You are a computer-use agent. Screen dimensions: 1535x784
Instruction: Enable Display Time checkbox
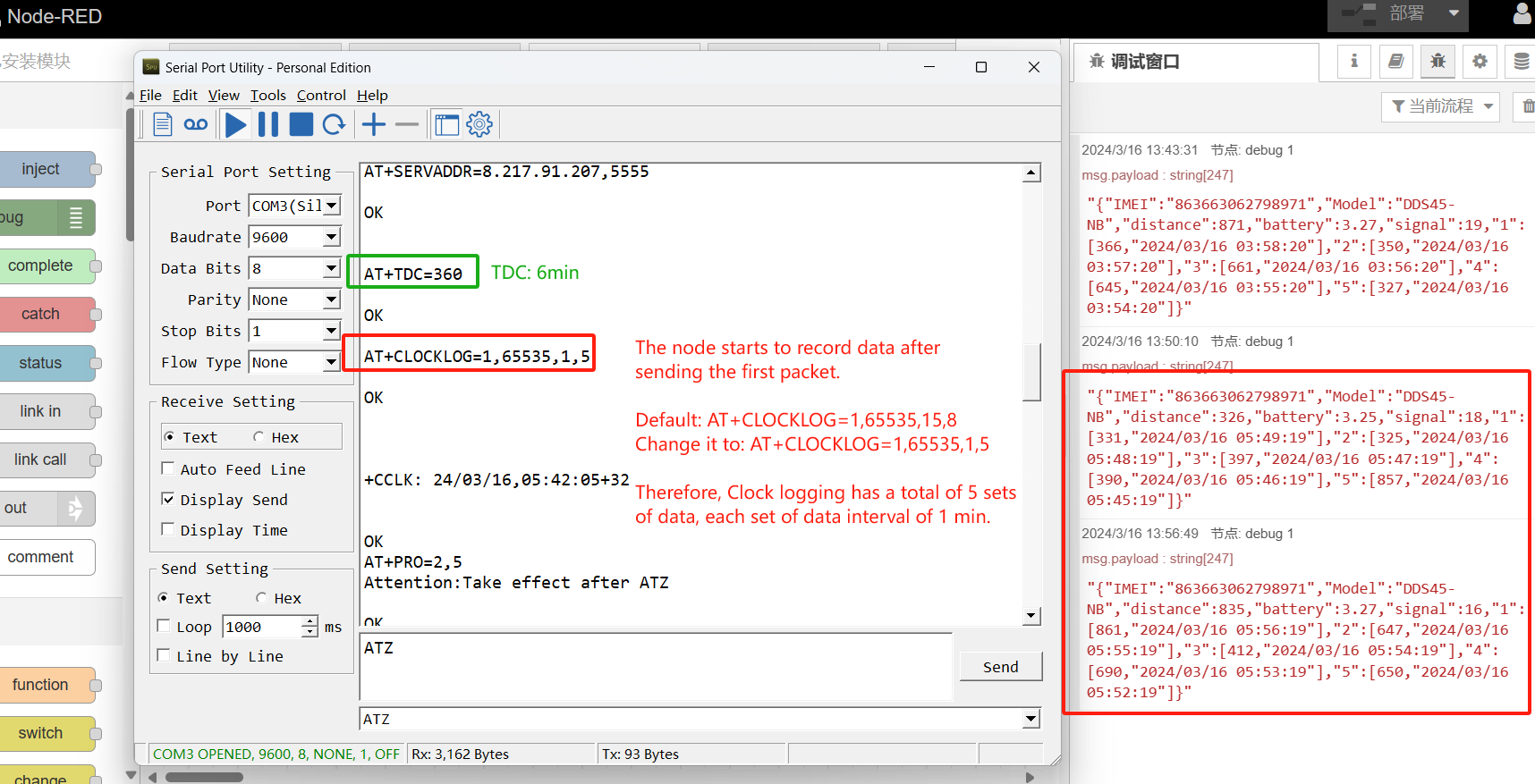click(167, 529)
